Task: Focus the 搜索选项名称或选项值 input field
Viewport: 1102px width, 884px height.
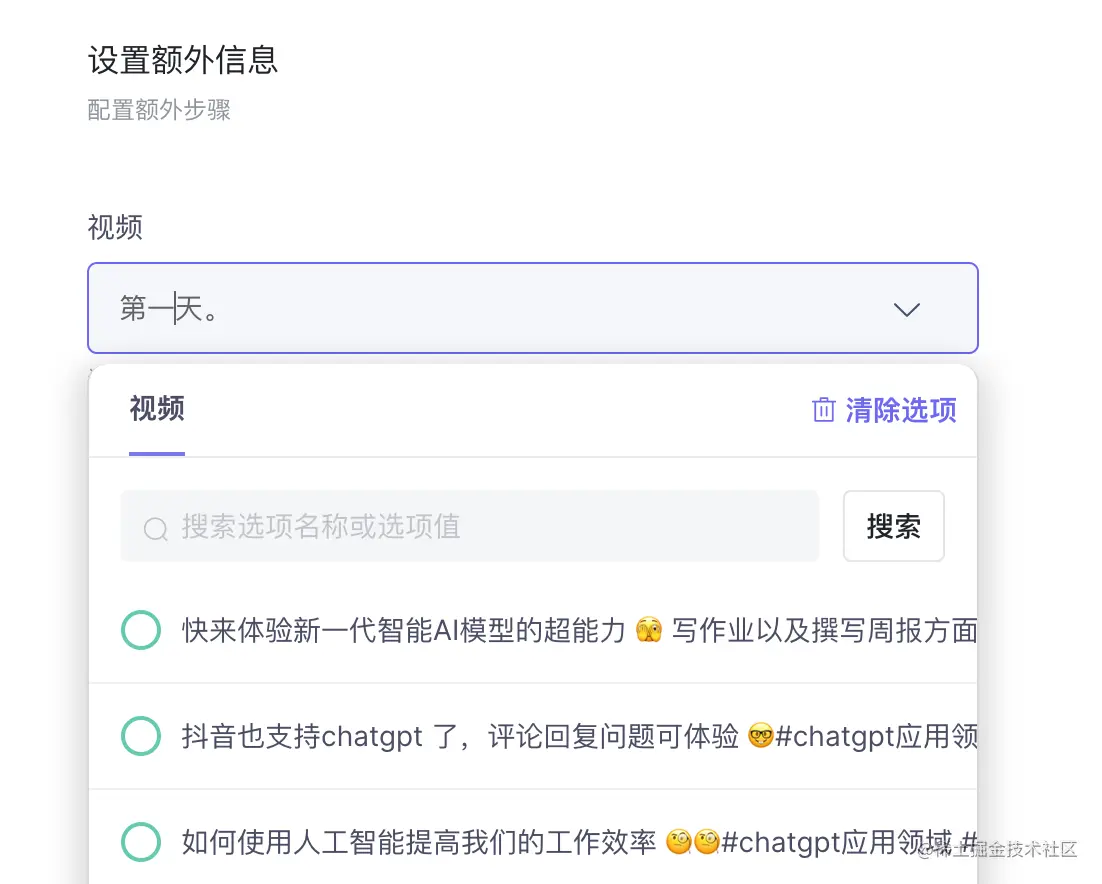Action: [x=469, y=526]
